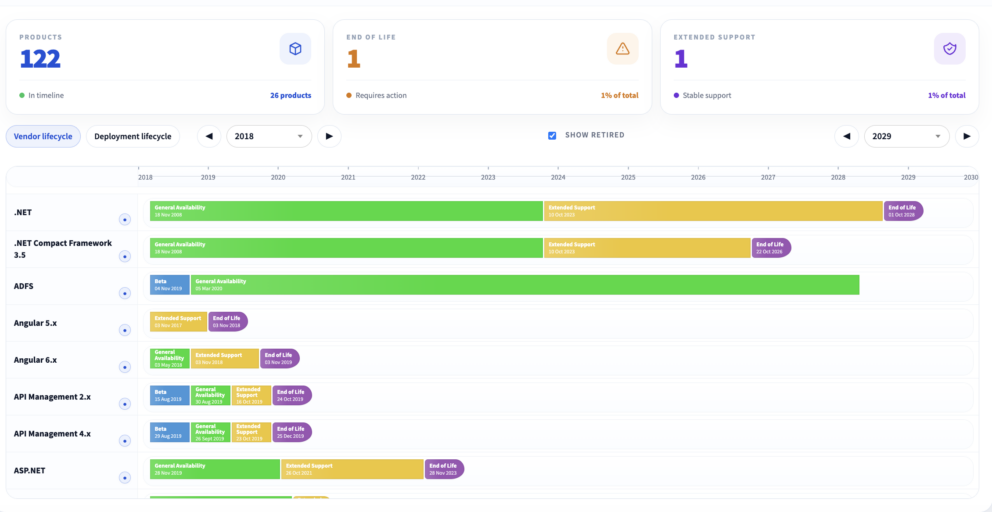Image resolution: width=992 pixels, height=512 pixels.
Task: Click the round icon in the ASP.NET row
Action: point(125,477)
